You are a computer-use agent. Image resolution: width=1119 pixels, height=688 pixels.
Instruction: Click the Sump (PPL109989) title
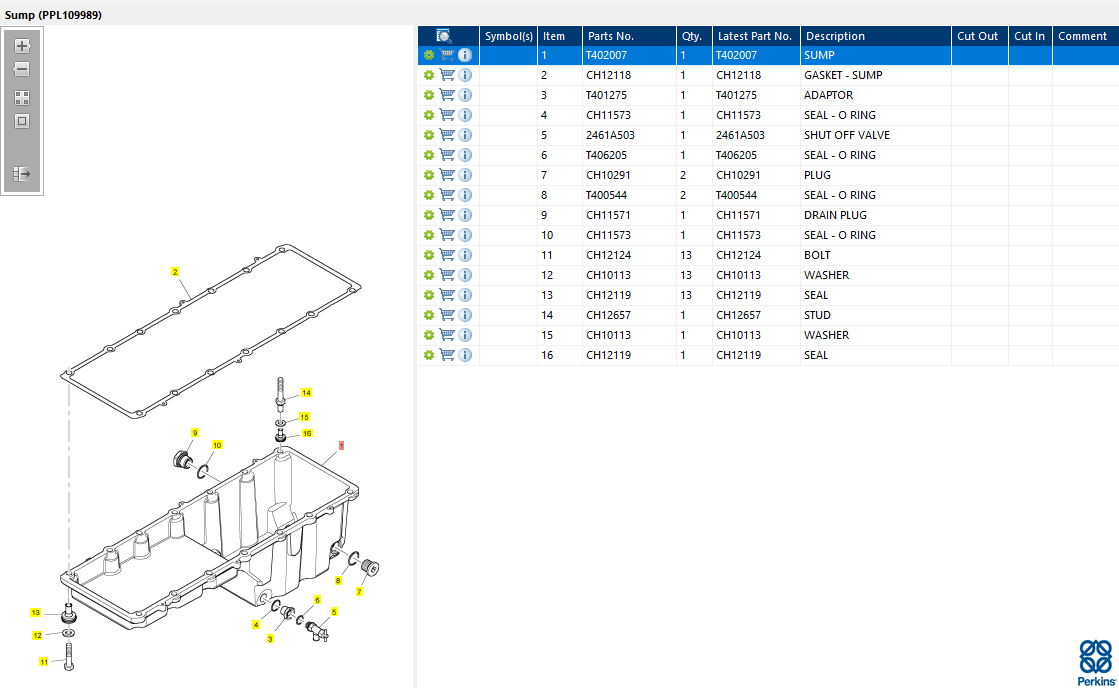click(x=54, y=15)
